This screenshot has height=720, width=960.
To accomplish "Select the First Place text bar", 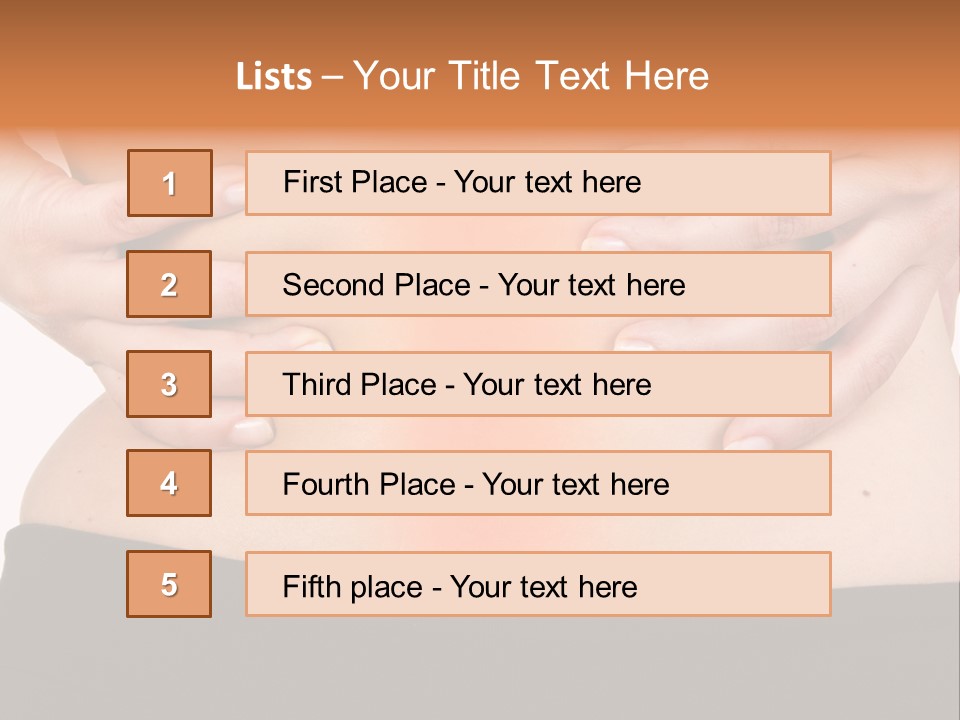I will point(538,183).
